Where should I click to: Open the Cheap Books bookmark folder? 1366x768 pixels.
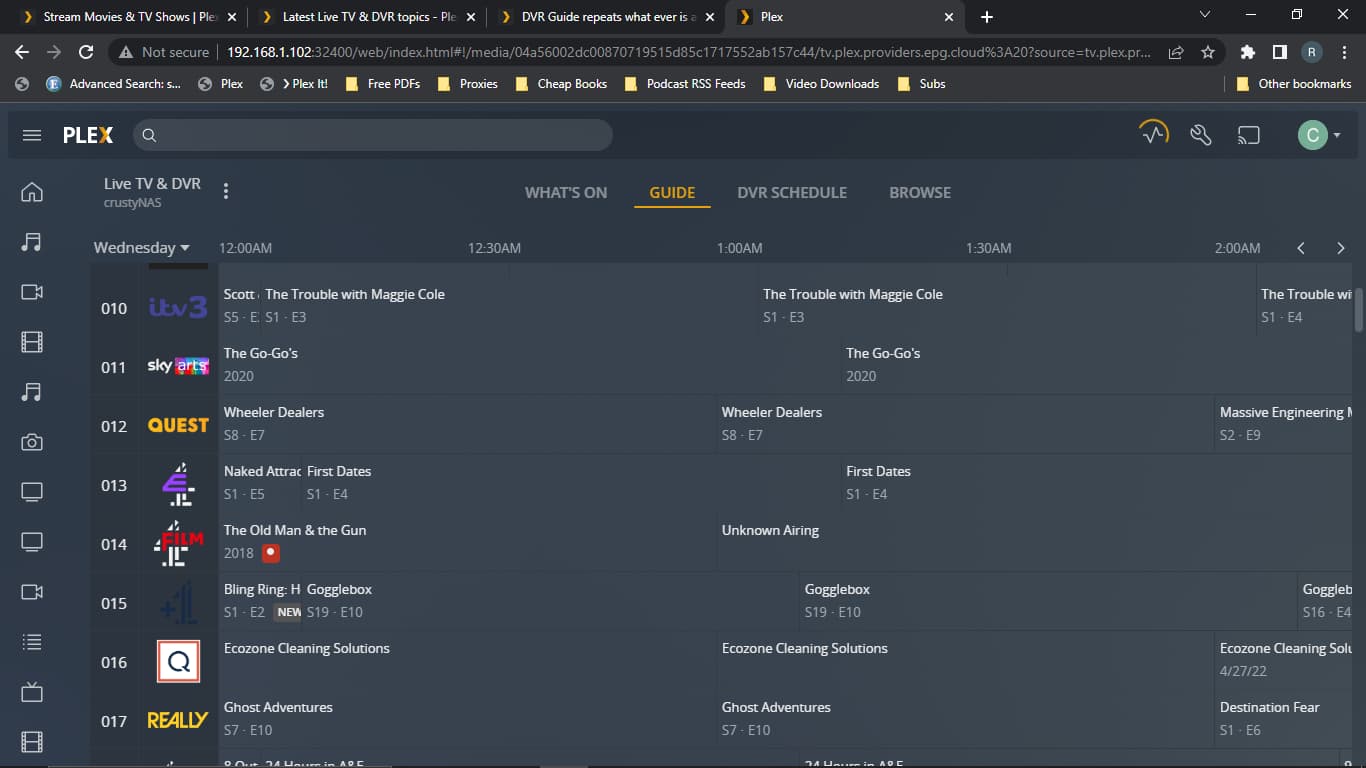click(560, 84)
